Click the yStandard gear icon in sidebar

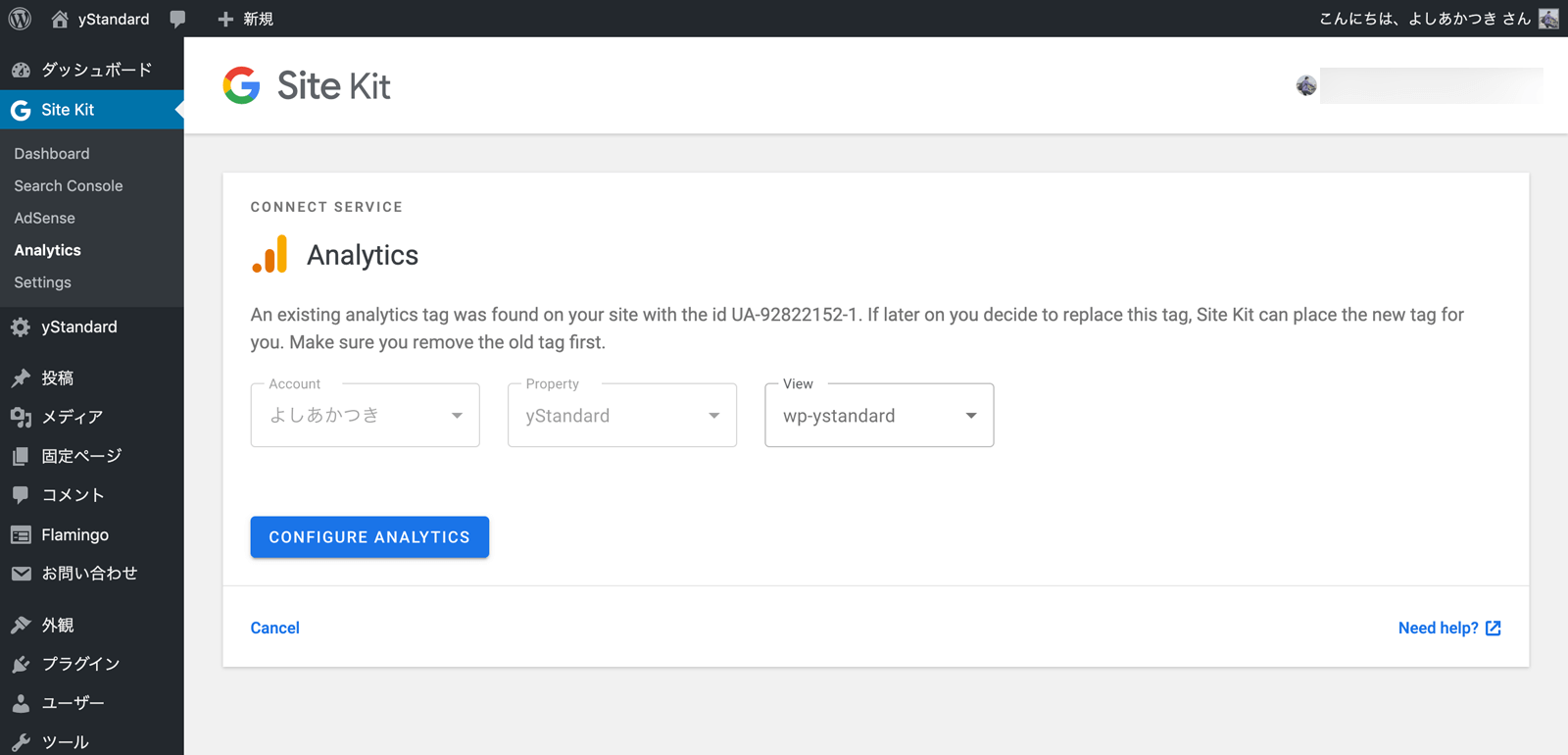tap(21, 327)
